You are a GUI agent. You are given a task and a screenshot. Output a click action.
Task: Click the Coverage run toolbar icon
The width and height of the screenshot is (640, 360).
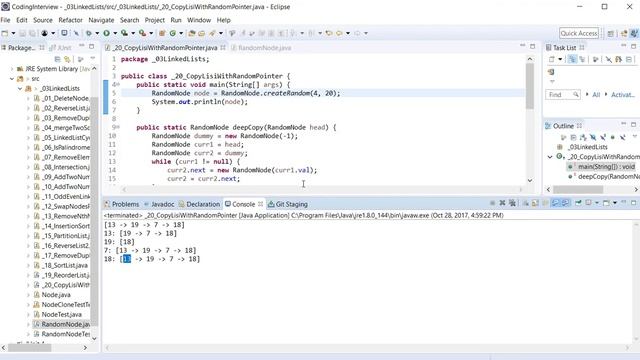(x=124, y=33)
